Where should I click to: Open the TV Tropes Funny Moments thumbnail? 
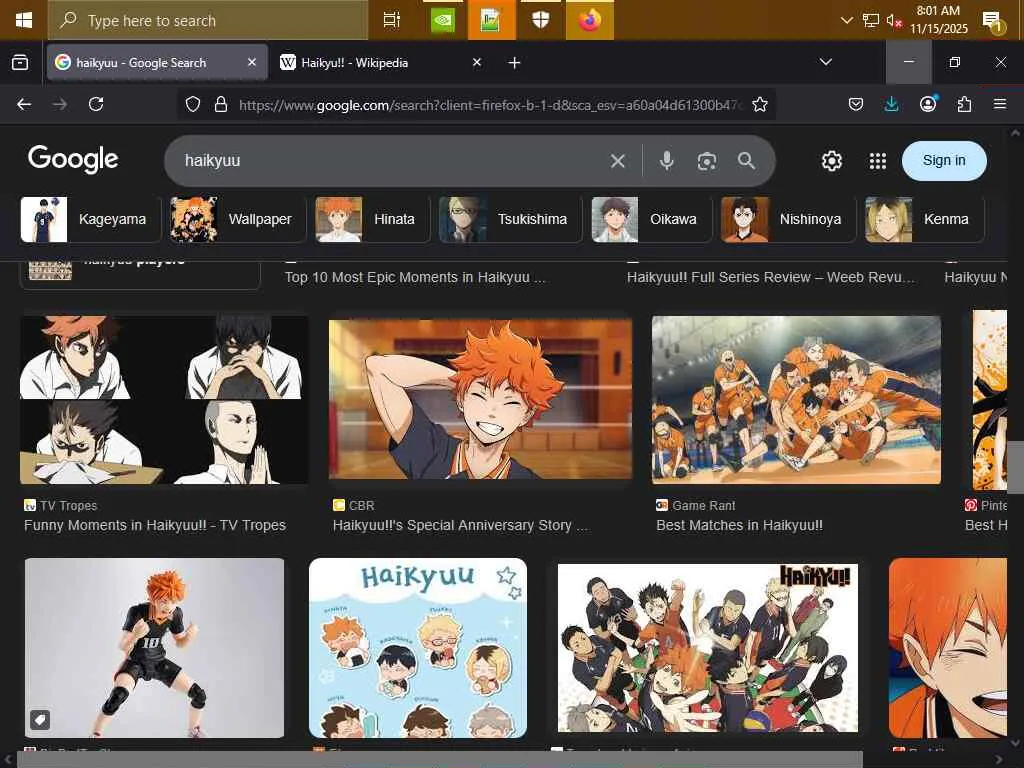pyautogui.click(x=164, y=400)
